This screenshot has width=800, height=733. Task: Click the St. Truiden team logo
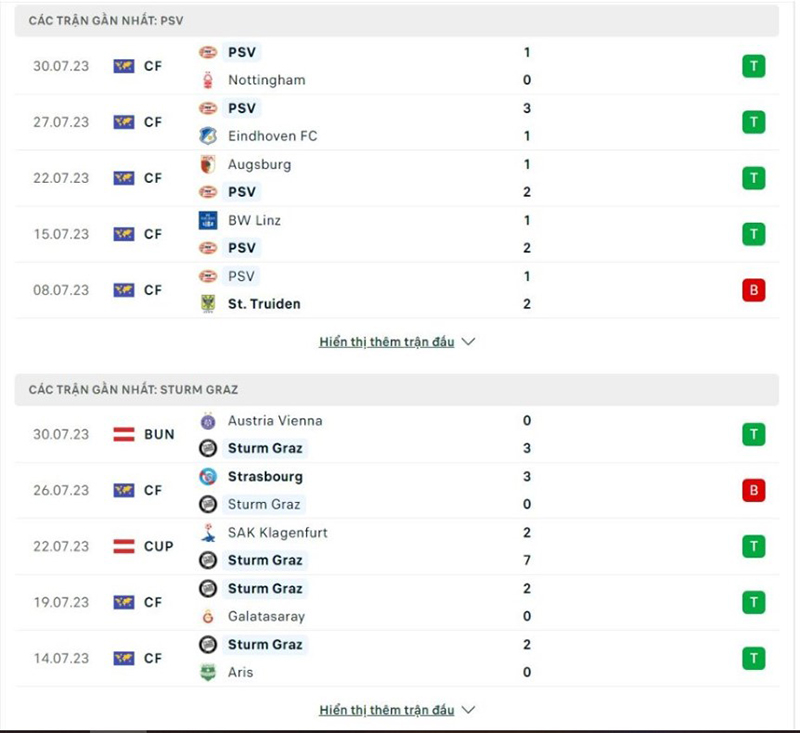click(210, 304)
